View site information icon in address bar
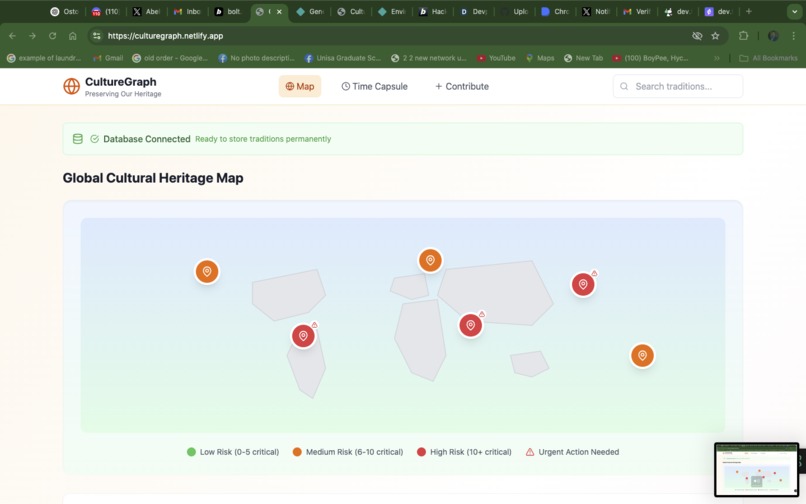The height and width of the screenshot is (504, 806). pos(97,36)
